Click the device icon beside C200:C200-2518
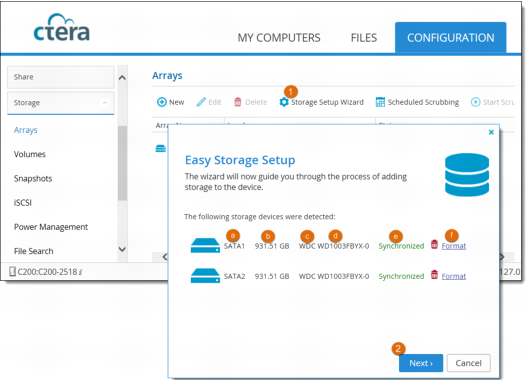 click(x=12, y=271)
